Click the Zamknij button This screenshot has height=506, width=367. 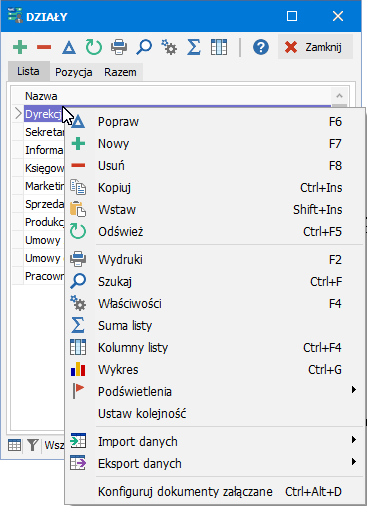tap(315, 47)
